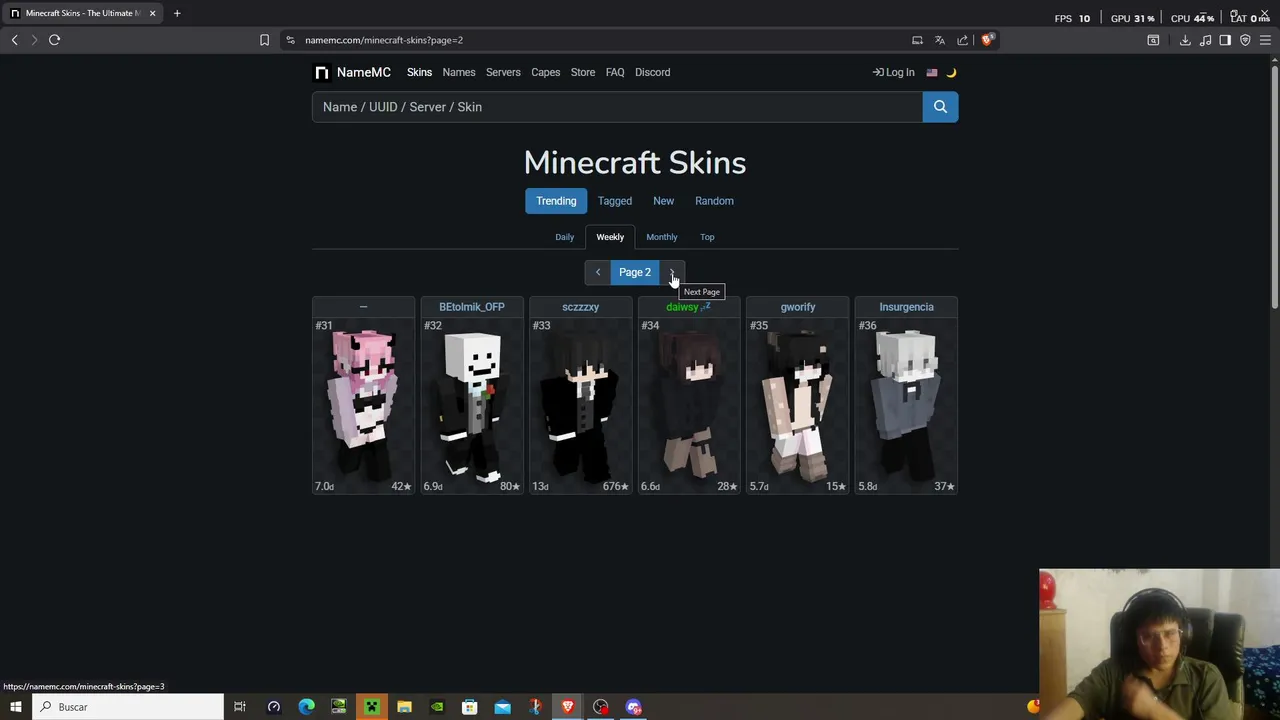Screen dimensions: 1280x720
Task: Open skin #31 with pink hair
Action: tap(364, 405)
